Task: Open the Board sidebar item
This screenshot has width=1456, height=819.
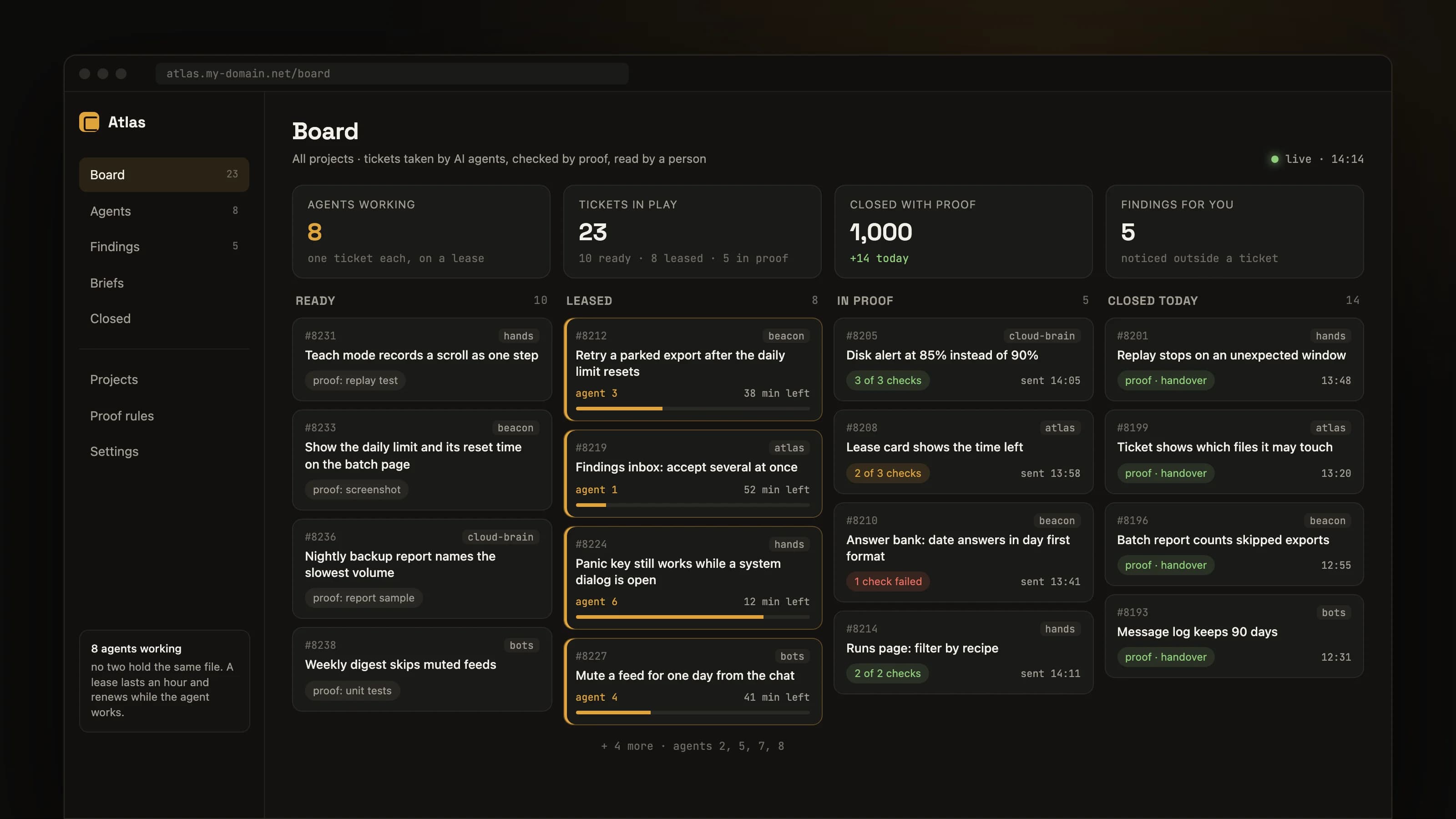Action: (x=164, y=175)
